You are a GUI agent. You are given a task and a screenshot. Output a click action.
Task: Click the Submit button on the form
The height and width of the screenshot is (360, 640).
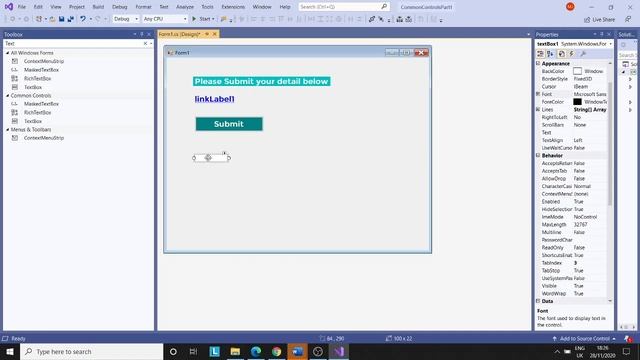click(229, 124)
